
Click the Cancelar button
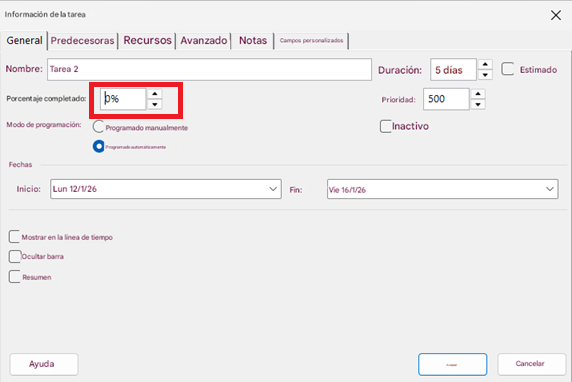[532, 364]
